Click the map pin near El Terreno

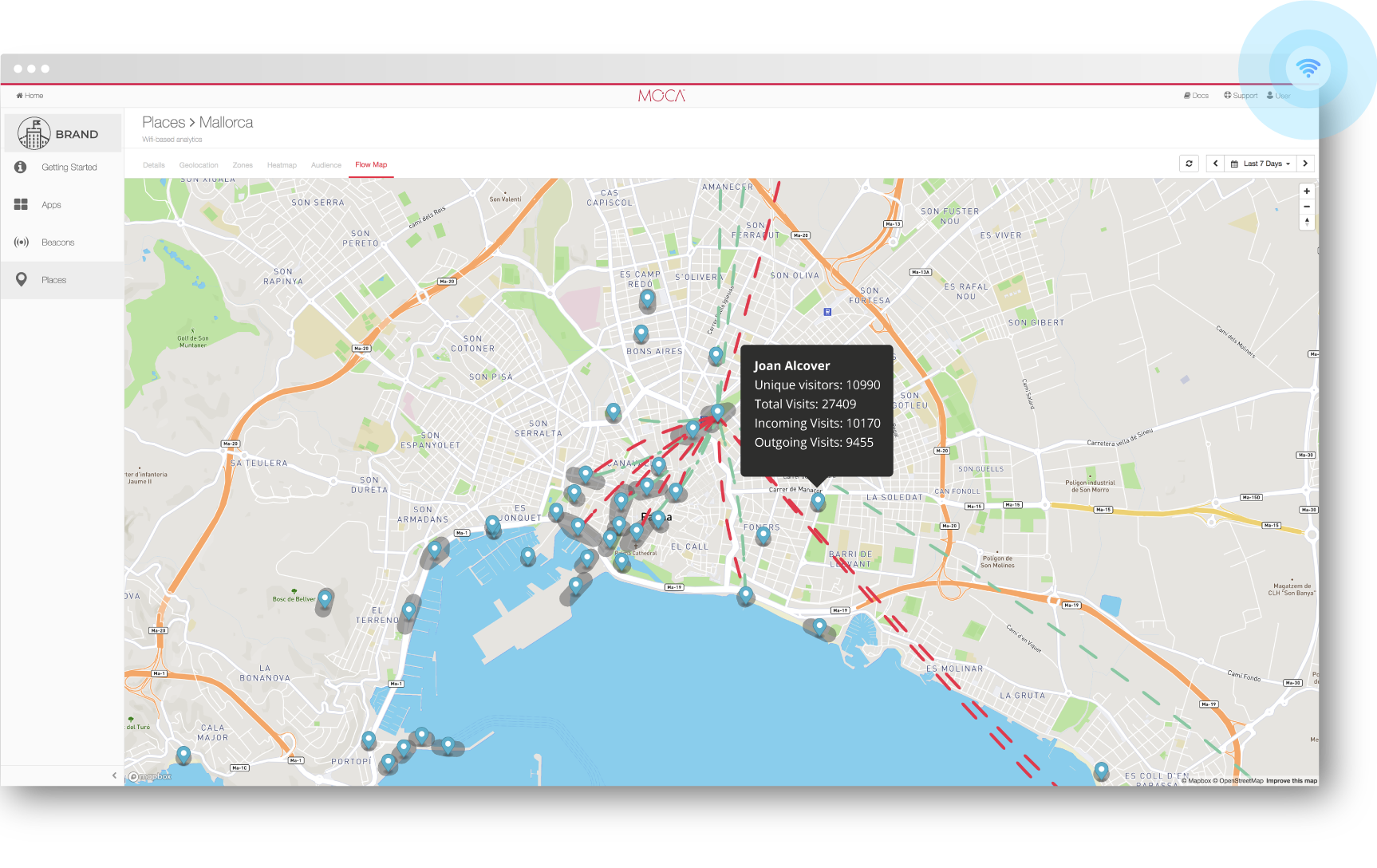click(409, 611)
